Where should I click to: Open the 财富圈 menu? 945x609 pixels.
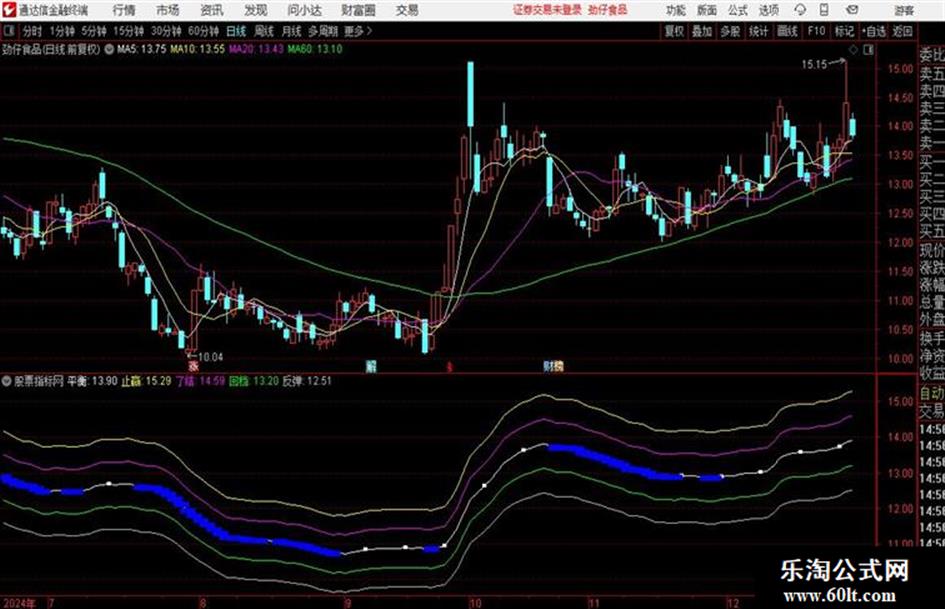click(x=358, y=10)
